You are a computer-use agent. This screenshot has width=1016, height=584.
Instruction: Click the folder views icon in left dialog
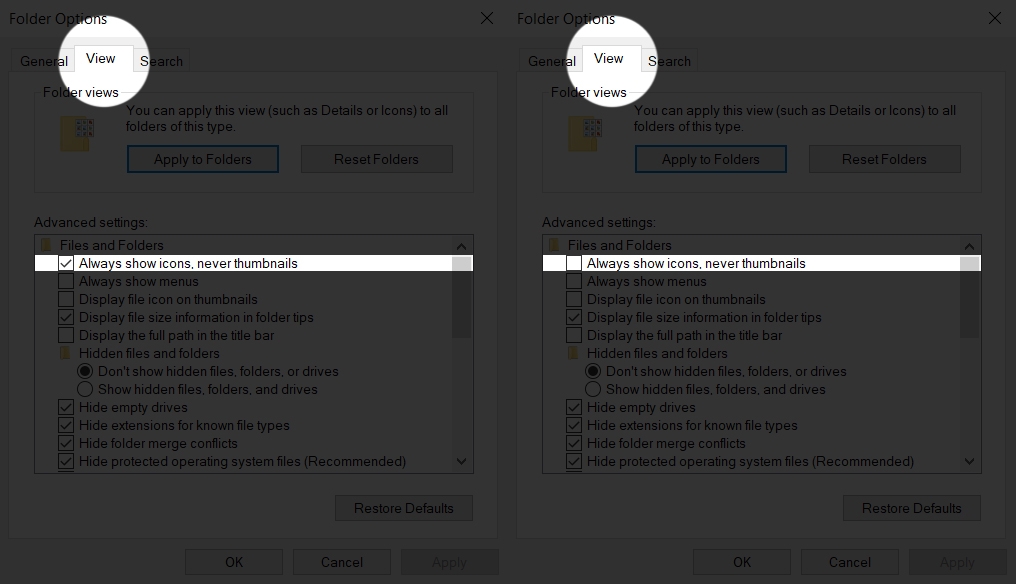(77, 134)
